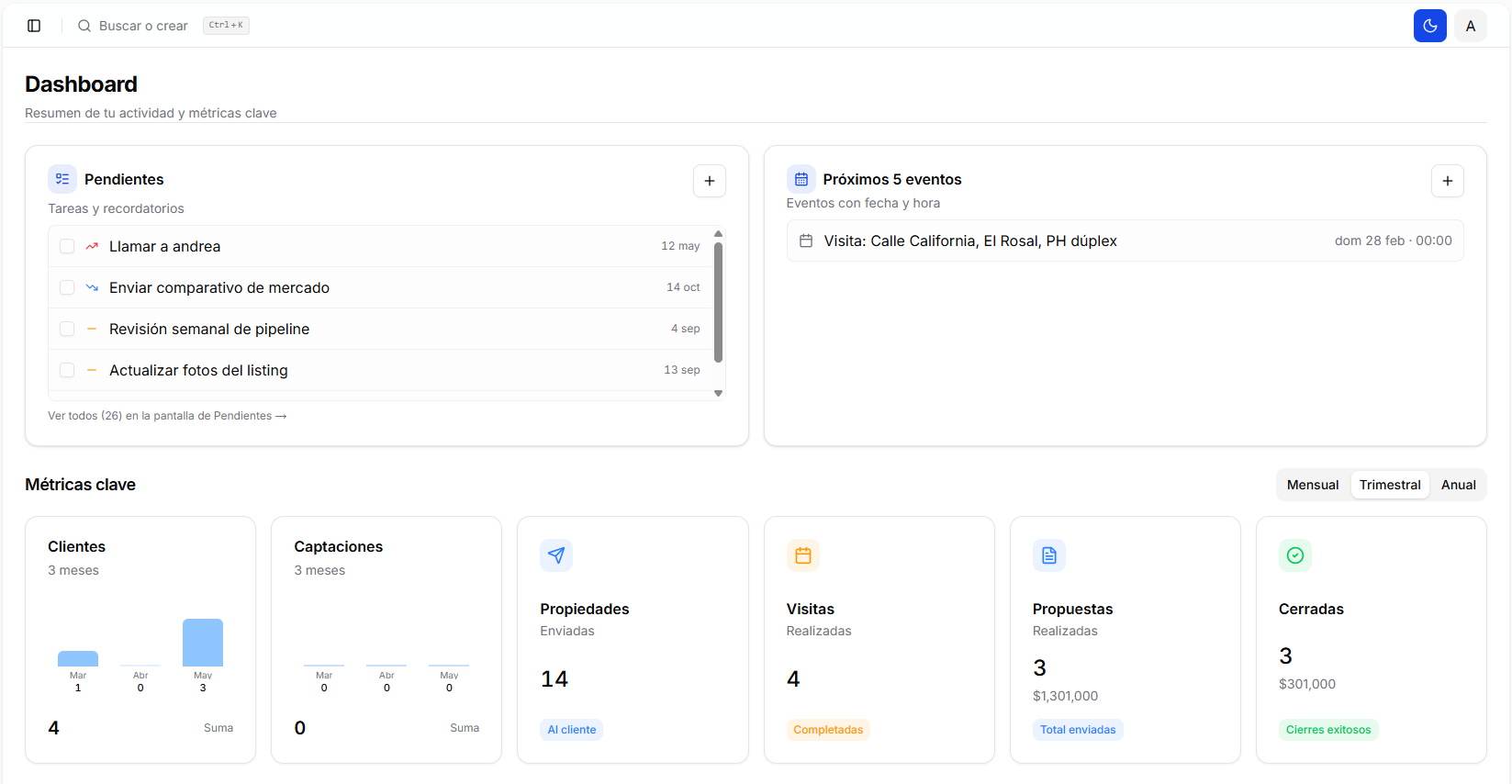1512x784 pixels.
Task: Click high priority arrow on Llamar a andrea
Action: click(92, 246)
